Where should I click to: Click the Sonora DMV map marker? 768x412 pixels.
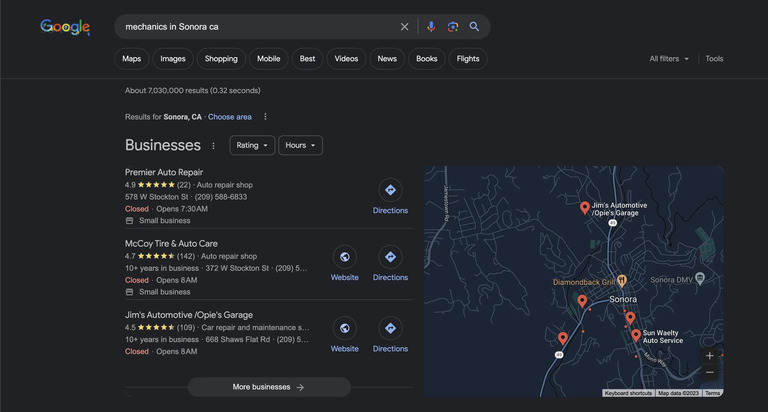click(x=700, y=278)
